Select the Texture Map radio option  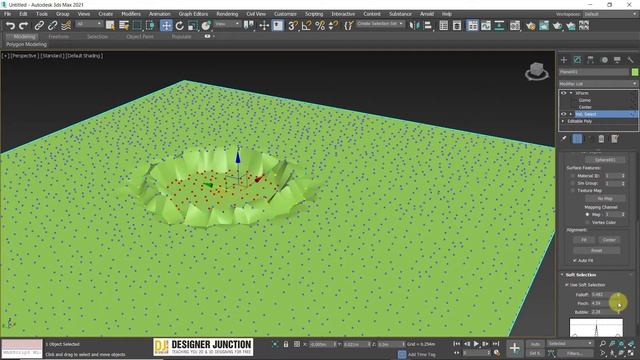[572, 191]
